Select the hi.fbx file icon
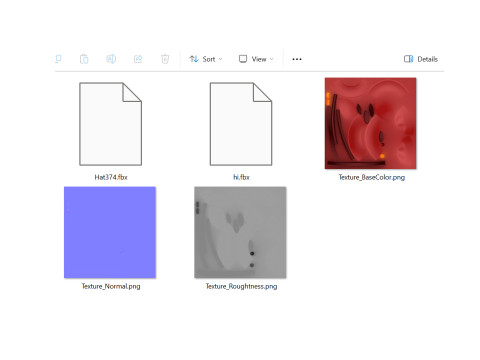Image resolution: width=480 pixels, height=360 pixels. [x=241, y=124]
